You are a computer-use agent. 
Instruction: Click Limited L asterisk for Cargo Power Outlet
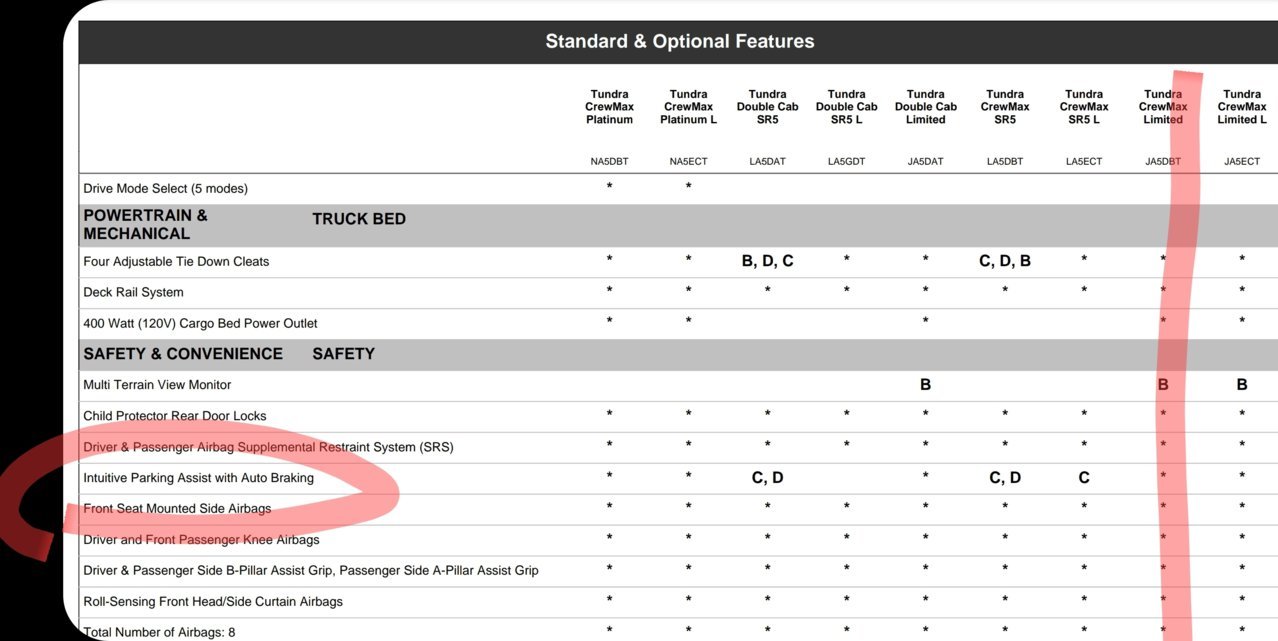click(1242, 322)
